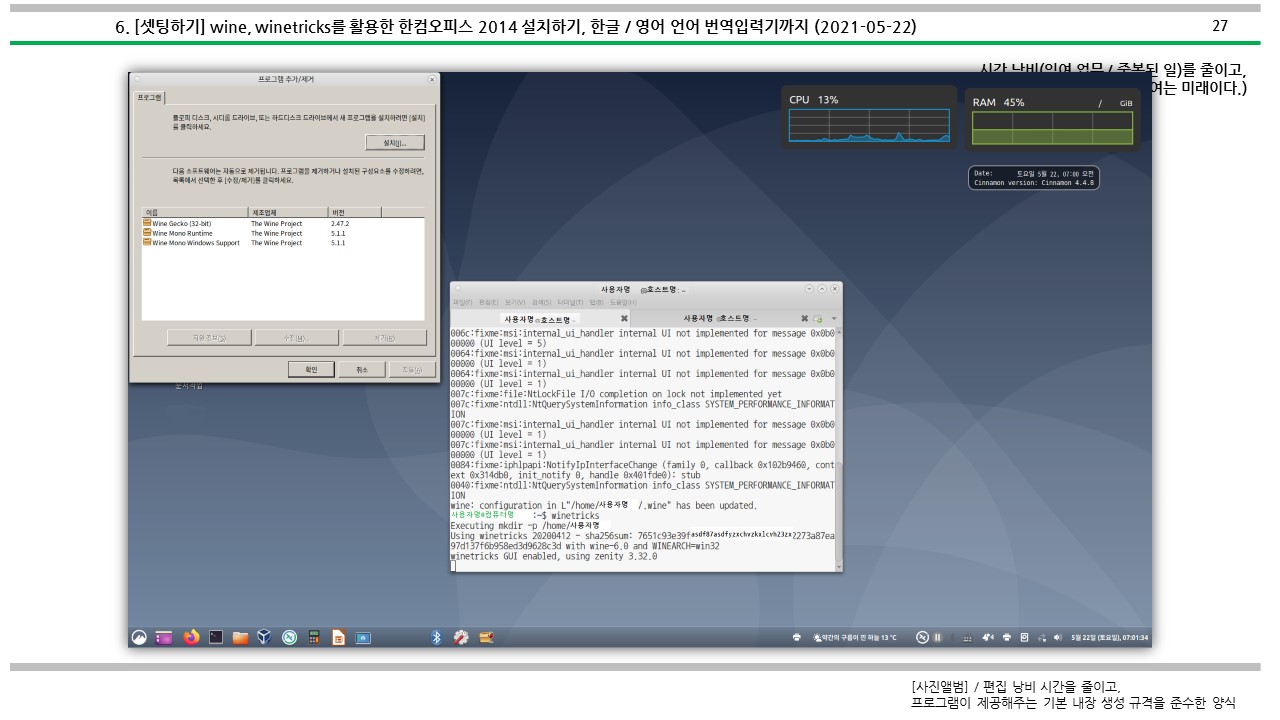
Task: Click the 설치(I)... install button
Action: point(396,143)
